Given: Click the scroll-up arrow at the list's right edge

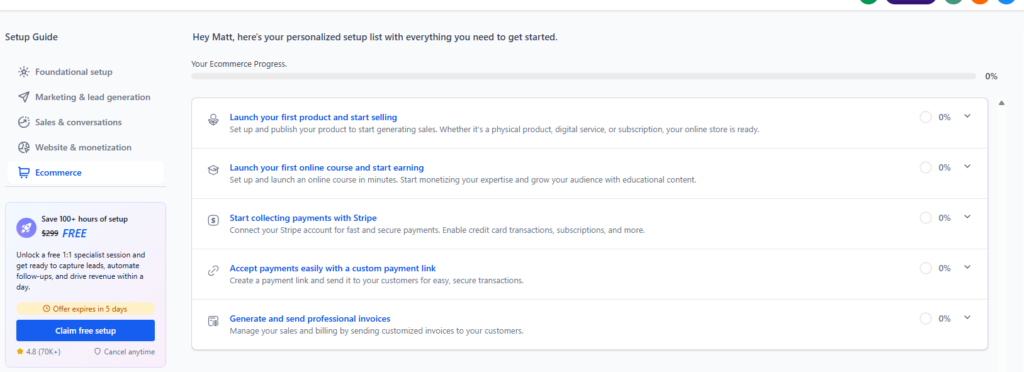Looking at the screenshot, I should coord(1002,103).
